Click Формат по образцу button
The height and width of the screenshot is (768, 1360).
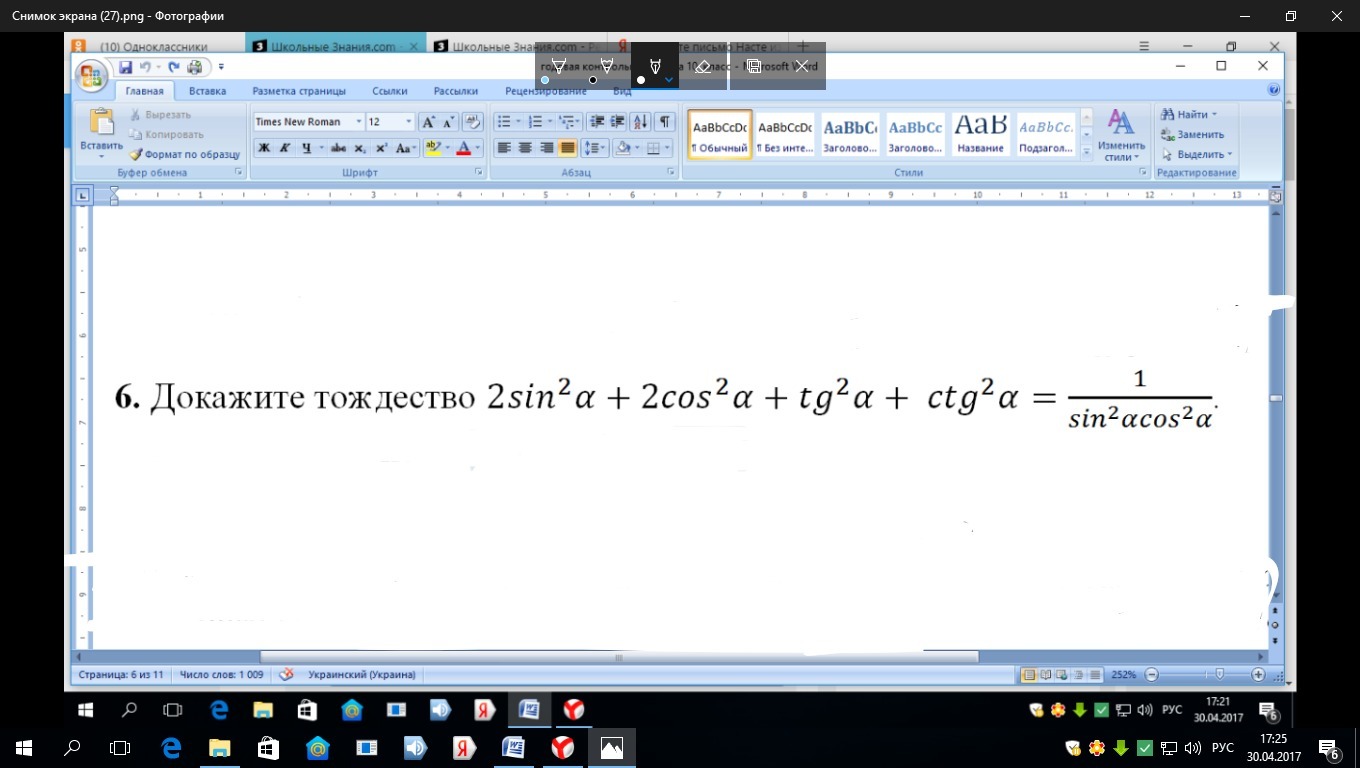(x=185, y=155)
